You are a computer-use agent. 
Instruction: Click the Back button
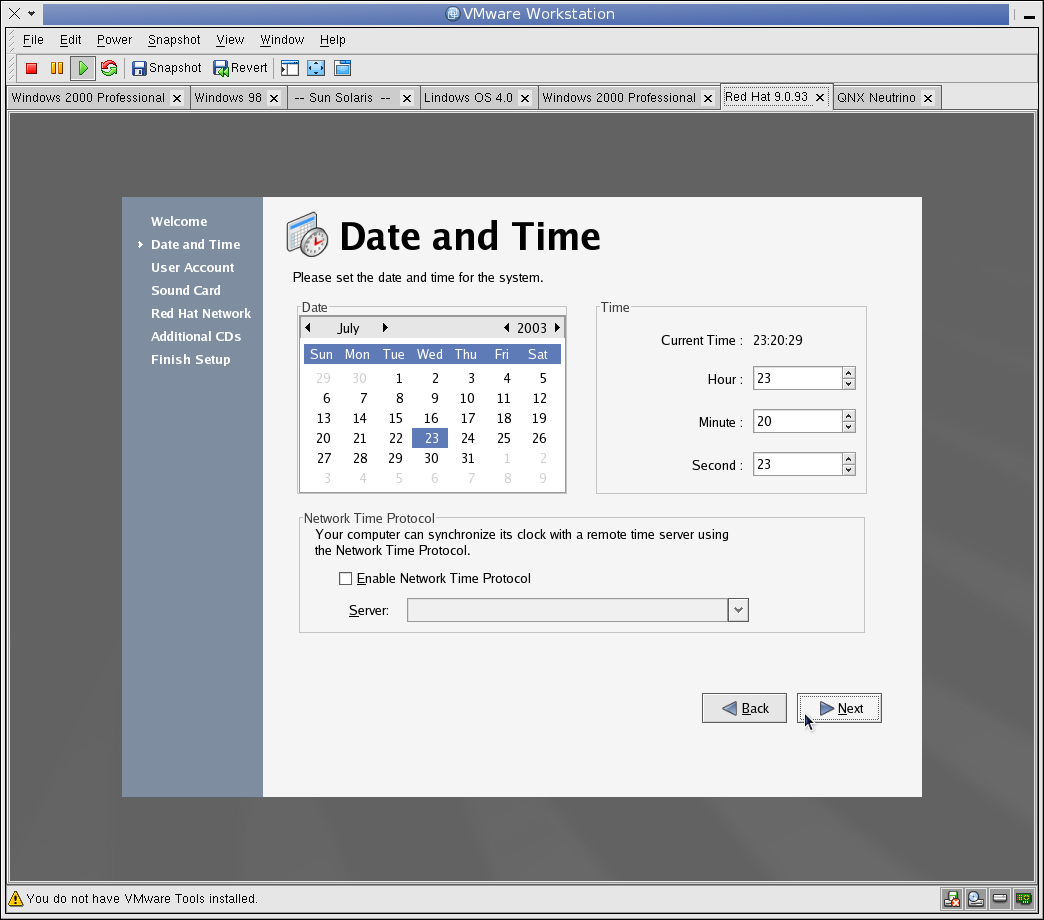744,708
